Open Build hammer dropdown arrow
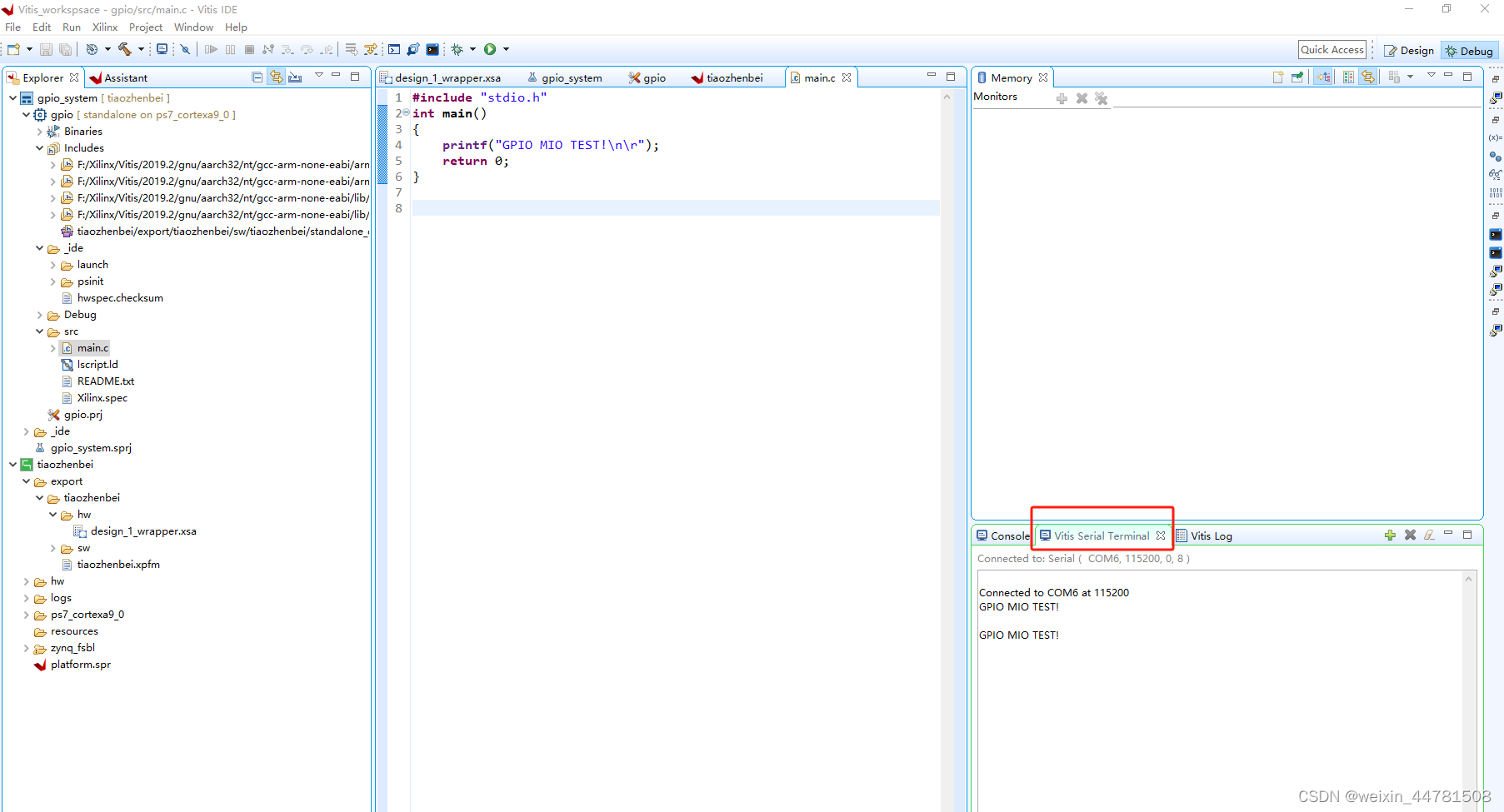Screen dimensions: 1504x812 tap(141, 49)
